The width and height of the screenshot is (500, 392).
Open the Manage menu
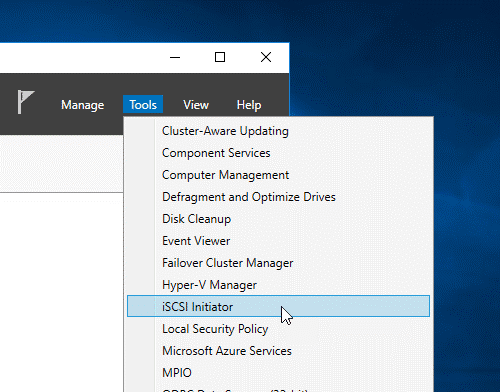pos(82,105)
